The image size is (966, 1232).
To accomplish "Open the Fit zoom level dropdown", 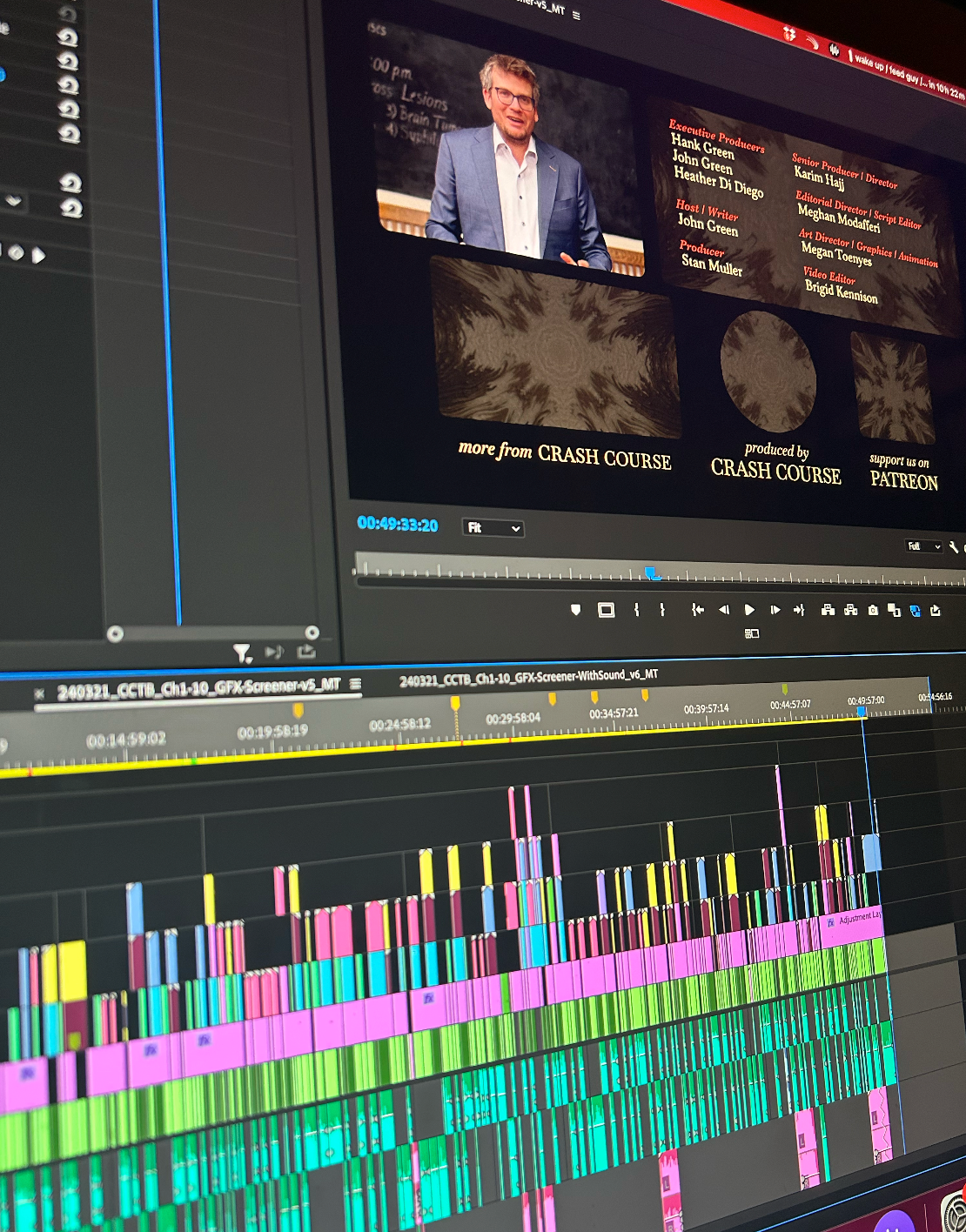I will click(x=493, y=528).
